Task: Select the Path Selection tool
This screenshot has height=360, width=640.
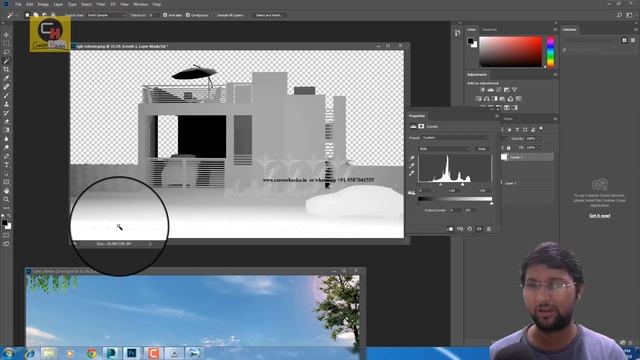Action: [x=6, y=173]
